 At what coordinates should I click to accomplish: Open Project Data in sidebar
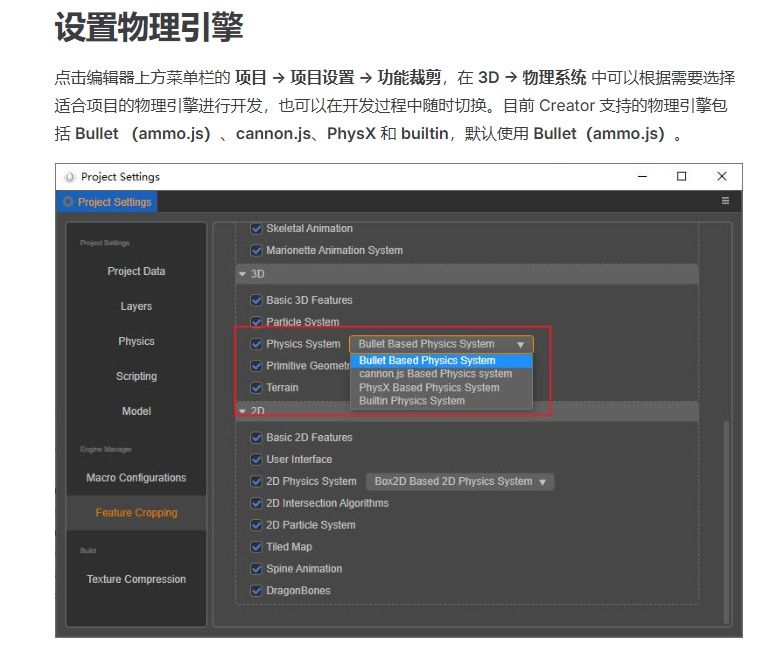(x=136, y=271)
